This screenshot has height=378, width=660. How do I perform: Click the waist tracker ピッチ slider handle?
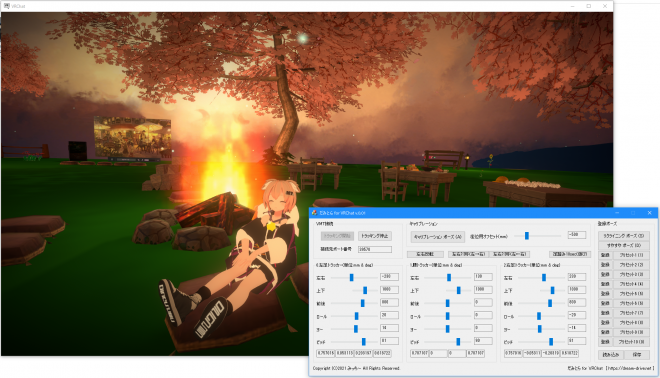(458, 342)
